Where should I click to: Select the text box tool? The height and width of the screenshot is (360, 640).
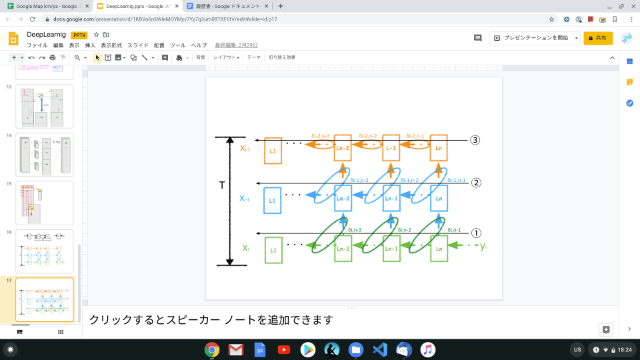tap(108, 58)
